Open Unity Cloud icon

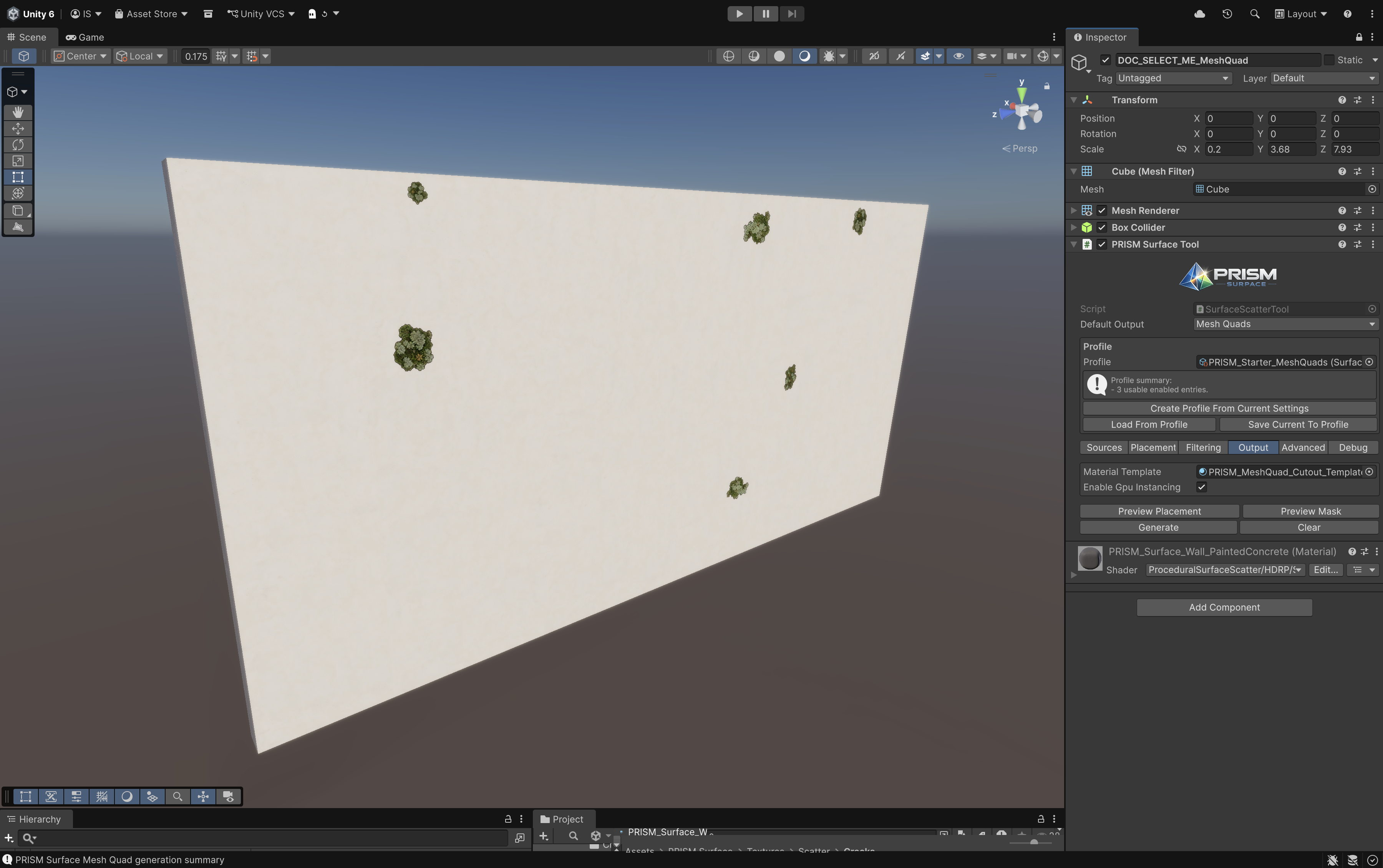[x=1199, y=14]
